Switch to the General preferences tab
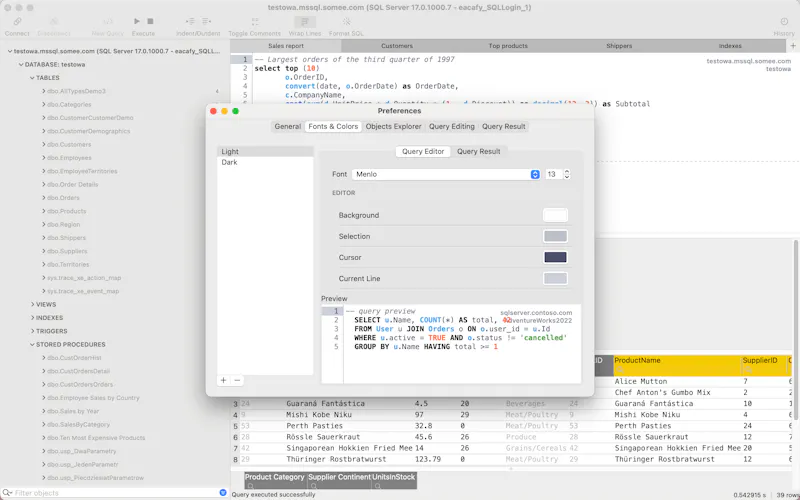Screen dimensions: 800x500 click(x=288, y=127)
